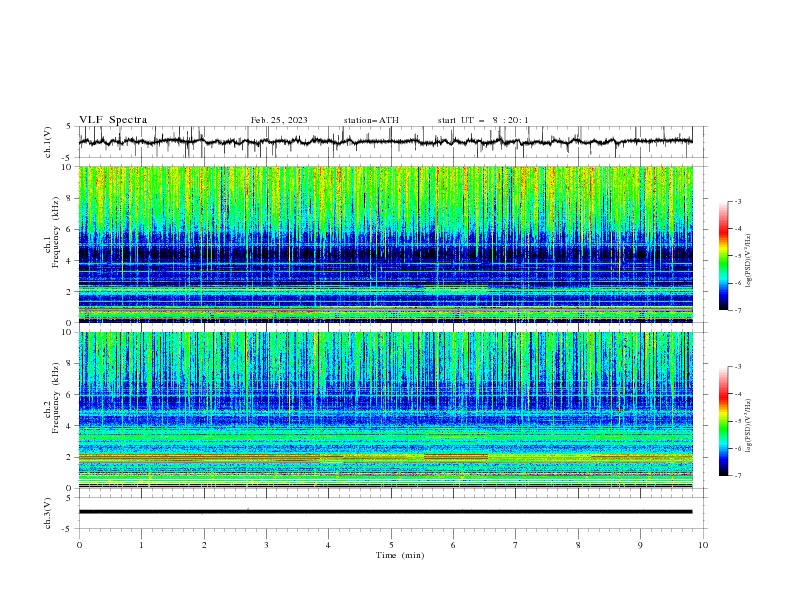
Task: Click the 'ch.3(V)' axis label
Action: coord(48,513)
